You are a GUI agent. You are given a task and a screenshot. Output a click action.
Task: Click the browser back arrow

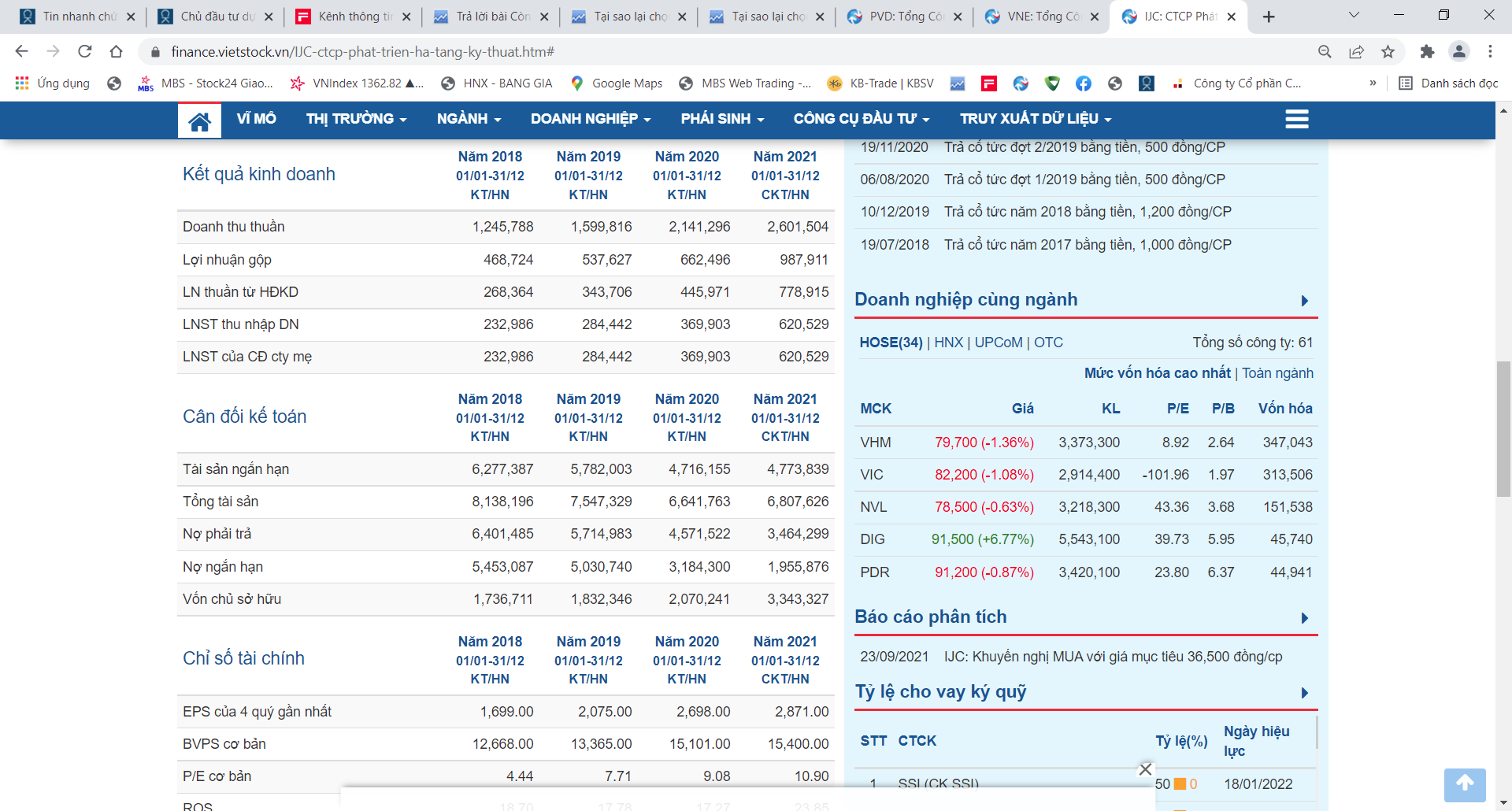21,51
